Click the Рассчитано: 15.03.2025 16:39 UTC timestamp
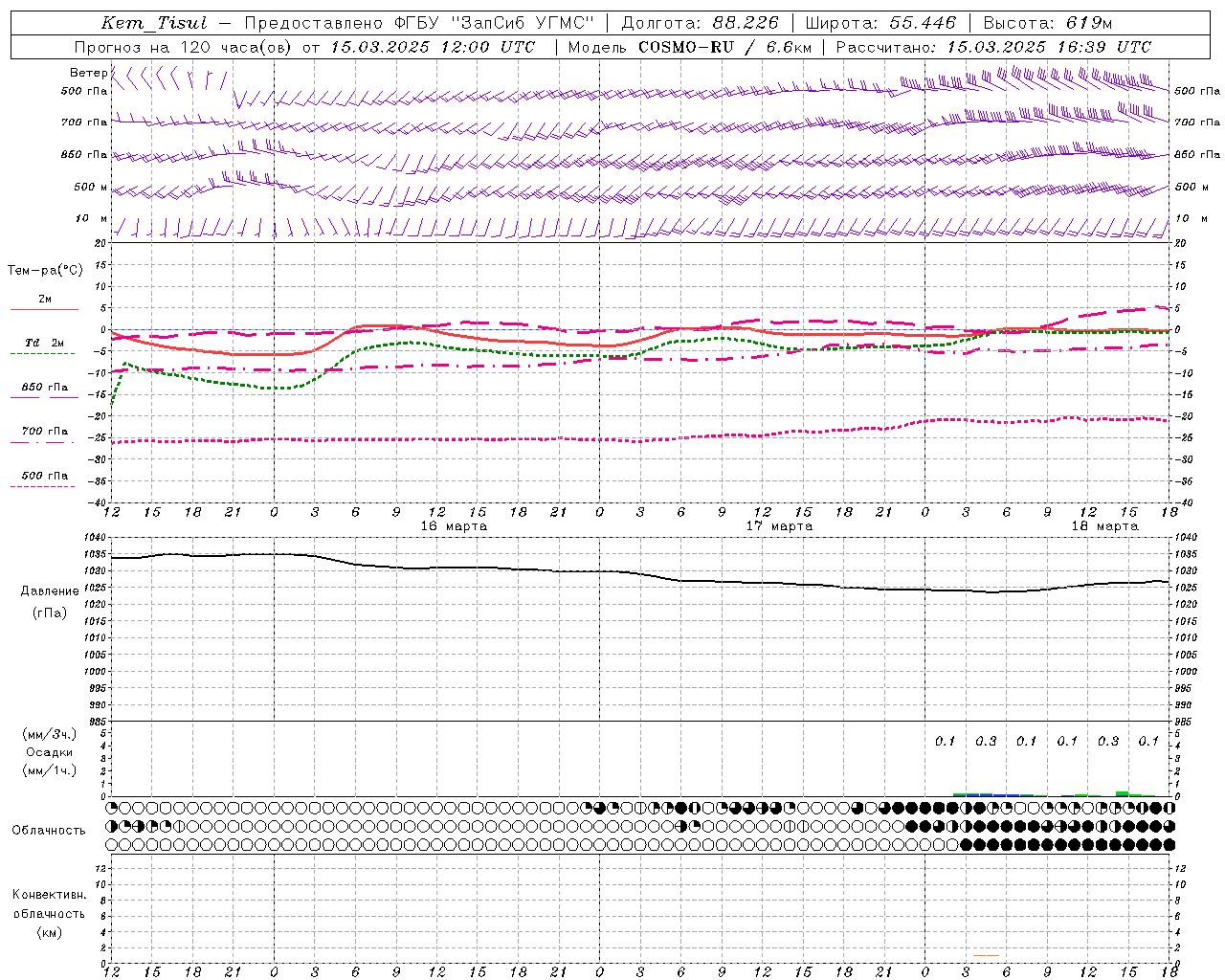 point(993,47)
